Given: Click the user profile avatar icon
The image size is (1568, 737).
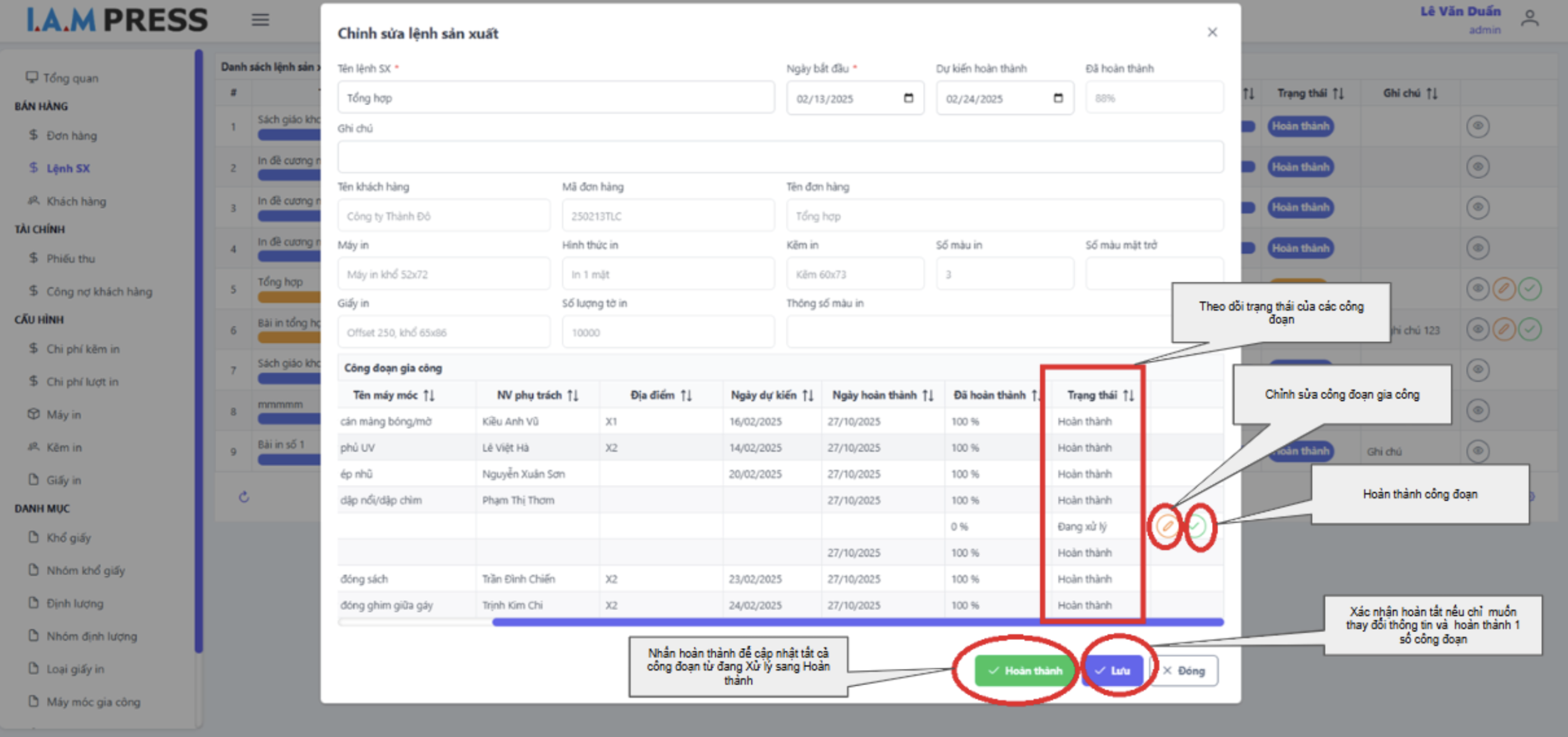Looking at the screenshot, I should coord(1530,19).
